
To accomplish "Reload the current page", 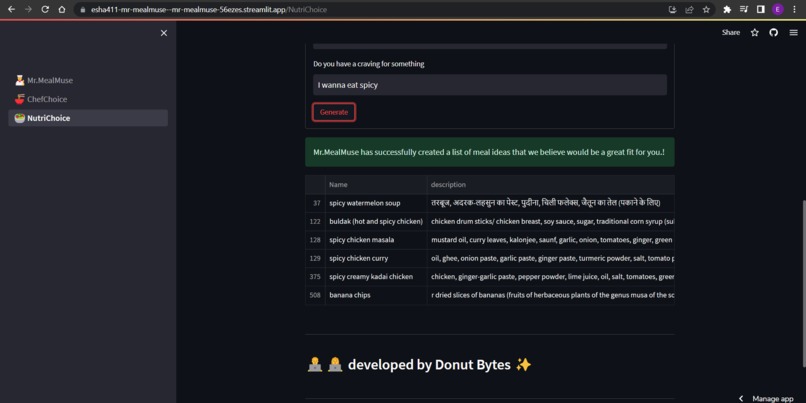I will [45, 9].
